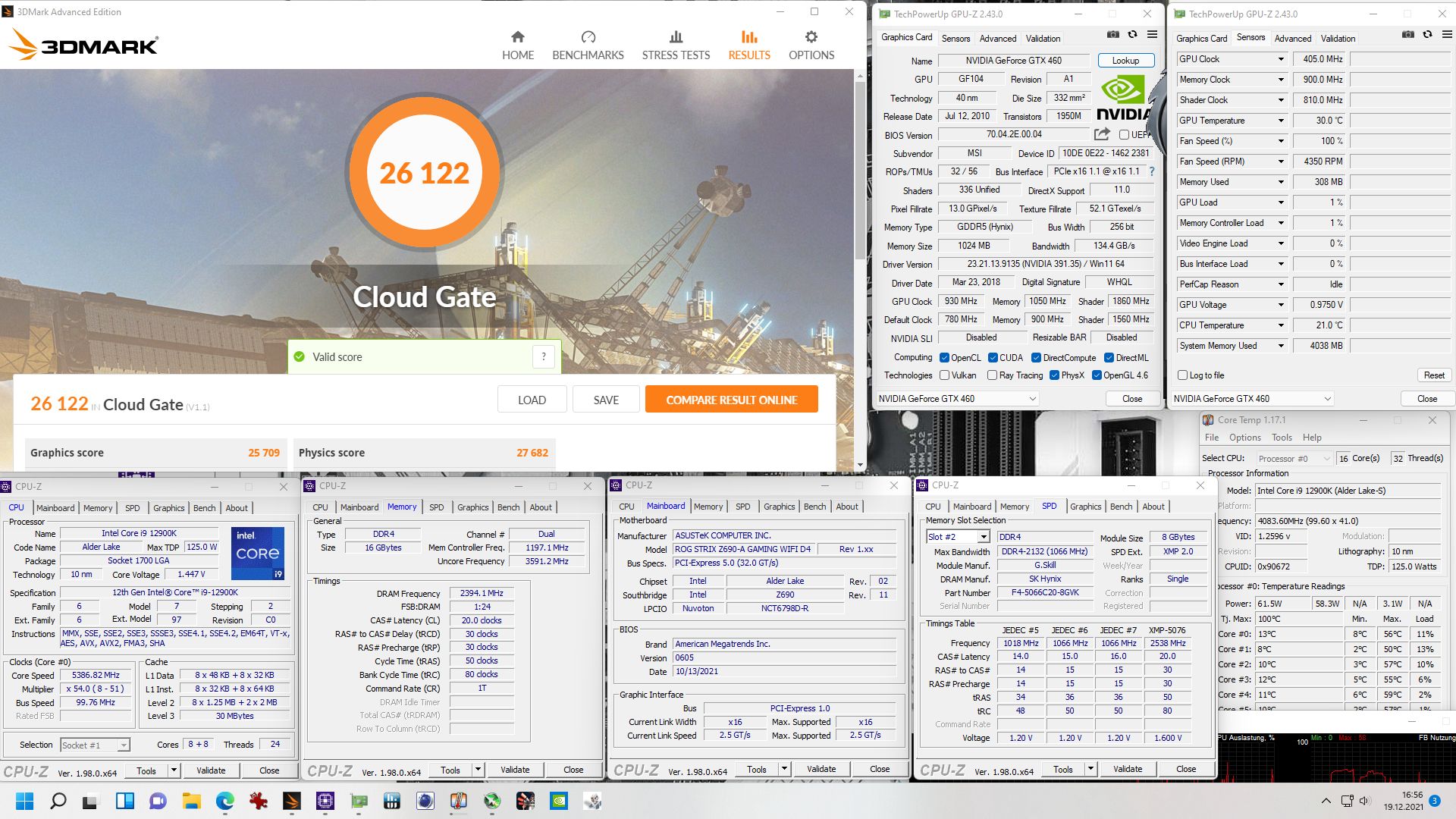Screen dimensions: 1456x819
Task: Go to 3DMark BENCHMARKS section
Action: click(588, 45)
